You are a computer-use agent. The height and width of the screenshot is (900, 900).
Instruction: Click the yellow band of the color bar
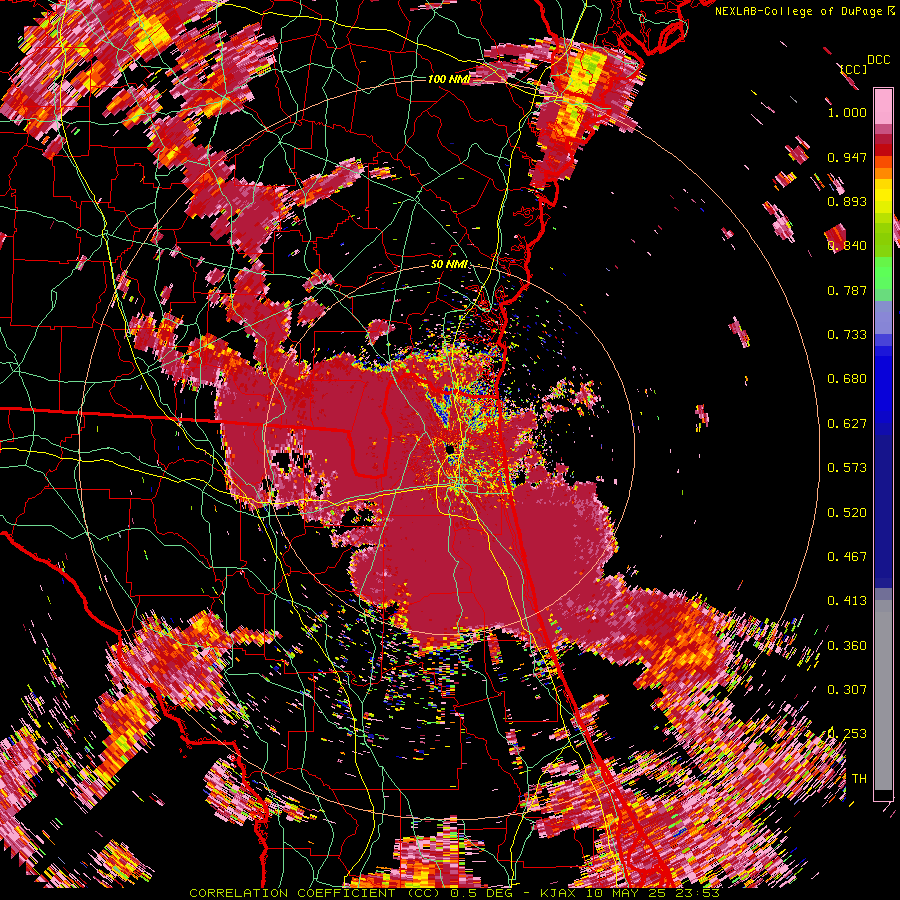pos(883,197)
